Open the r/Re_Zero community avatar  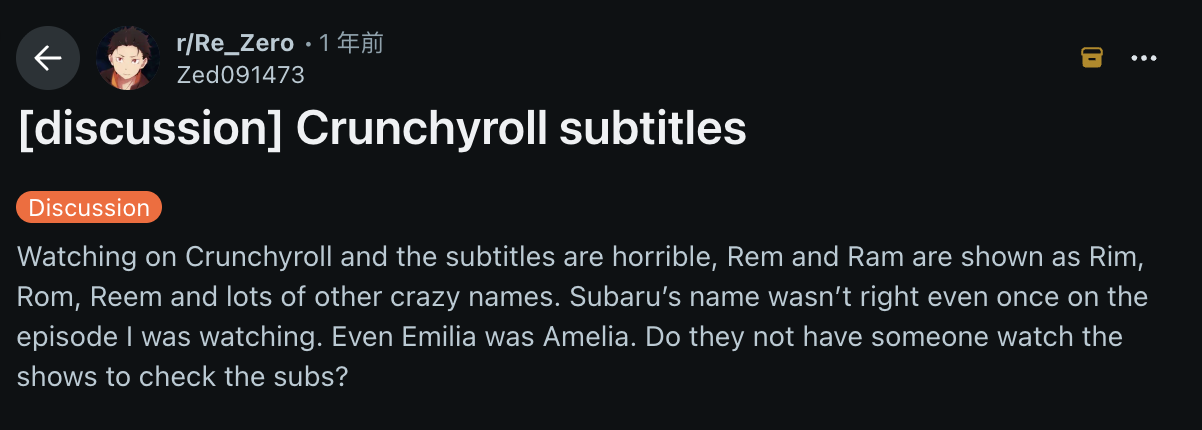pyautogui.click(x=128, y=58)
